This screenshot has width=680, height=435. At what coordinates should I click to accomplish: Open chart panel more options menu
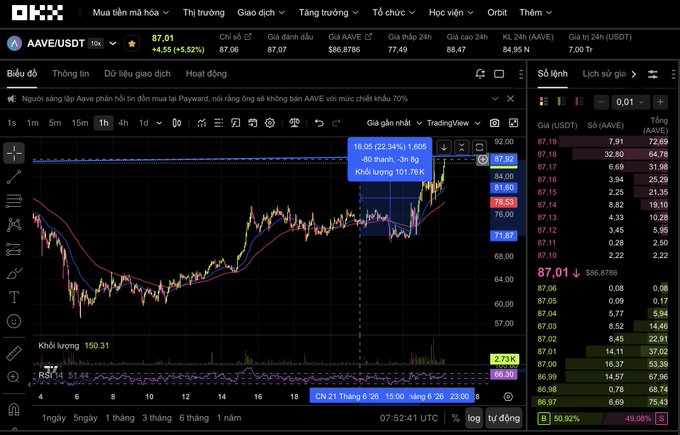coord(521,74)
